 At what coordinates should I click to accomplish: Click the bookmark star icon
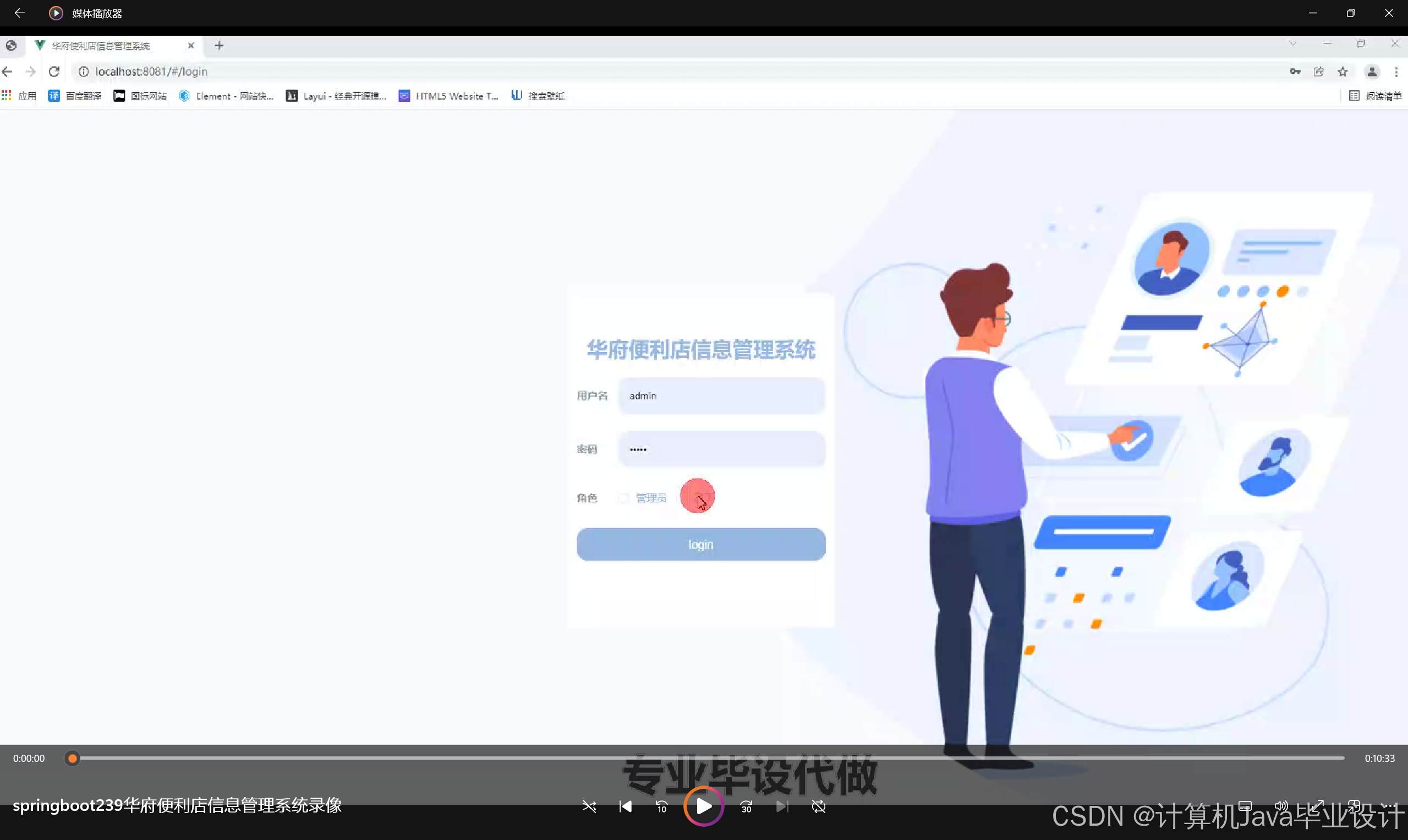(x=1343, y=72)
